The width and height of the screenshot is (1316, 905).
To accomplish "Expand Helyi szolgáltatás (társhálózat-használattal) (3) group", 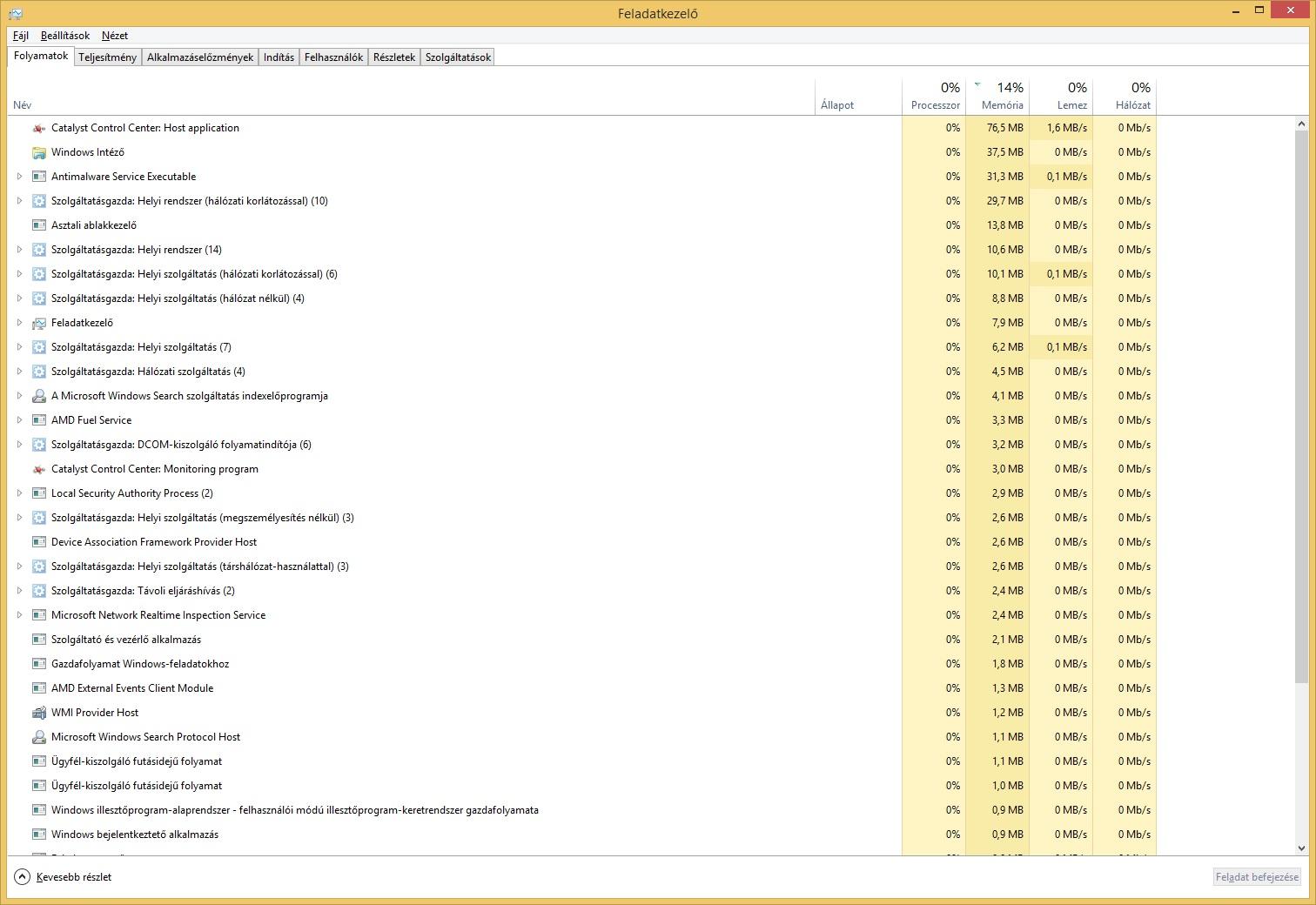I will (x=19, y=566).
